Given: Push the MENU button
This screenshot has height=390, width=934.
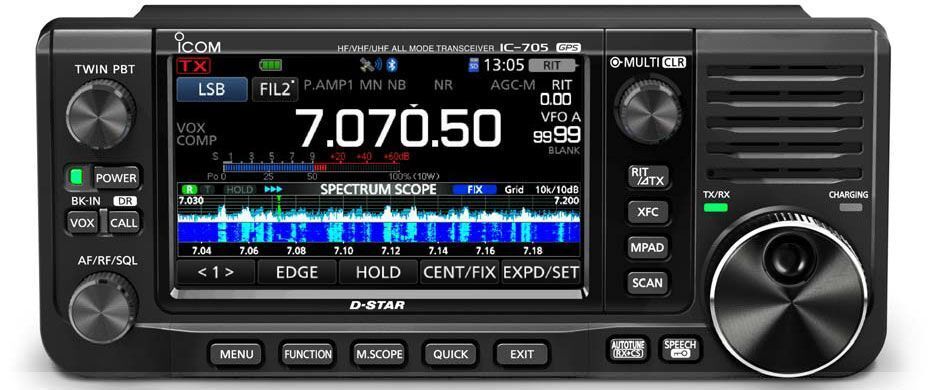Looking at the screenshot, I should (x=236, y=354).
